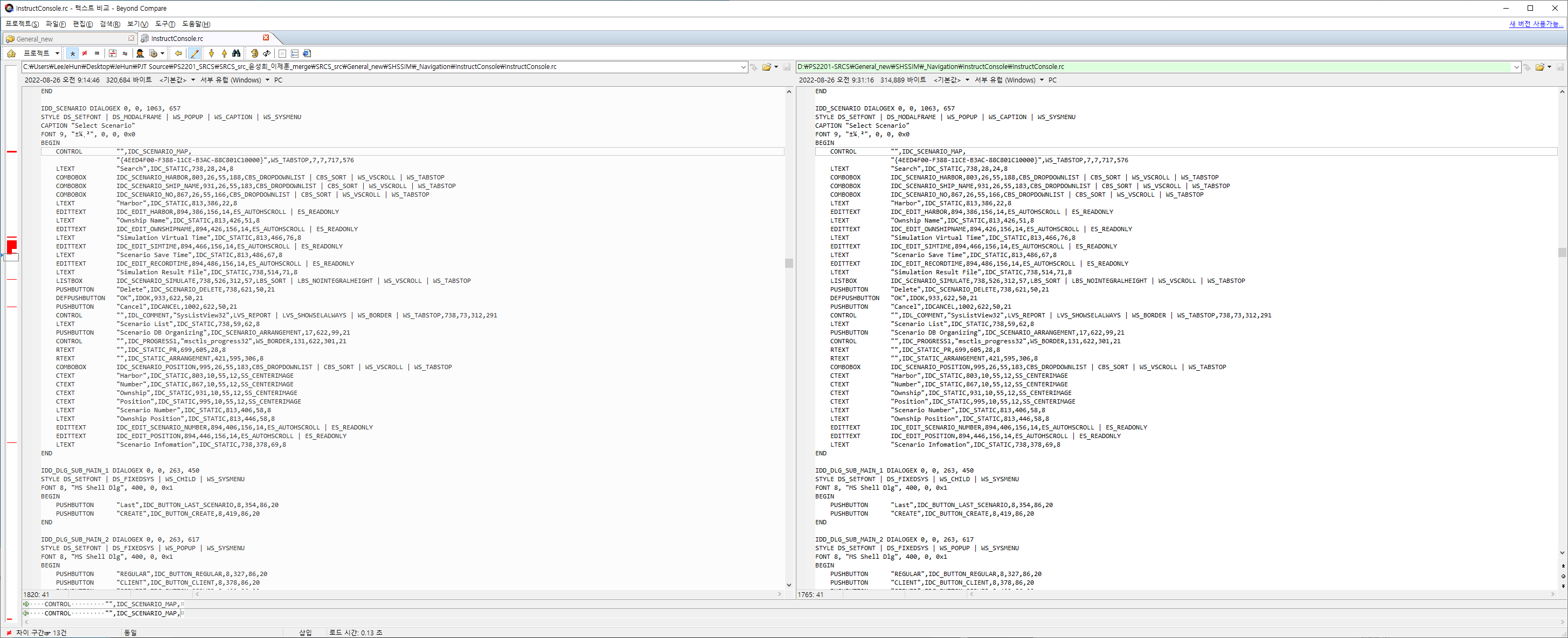Click the left file 320,684 바이트 size
This screenshot has height=638, width=1568.
[x=128, y=80]
